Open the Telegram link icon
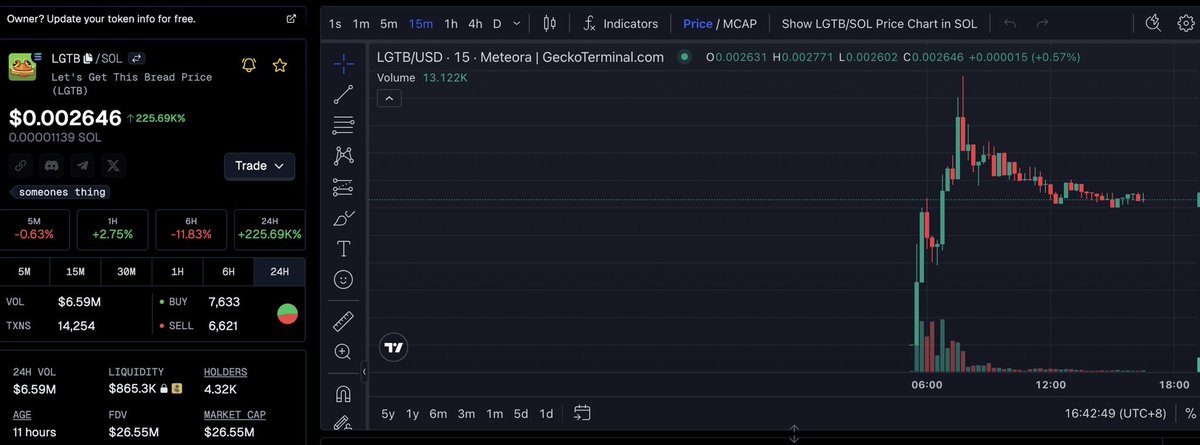This screenshot has height=445, width=1200. click(82, 166)
